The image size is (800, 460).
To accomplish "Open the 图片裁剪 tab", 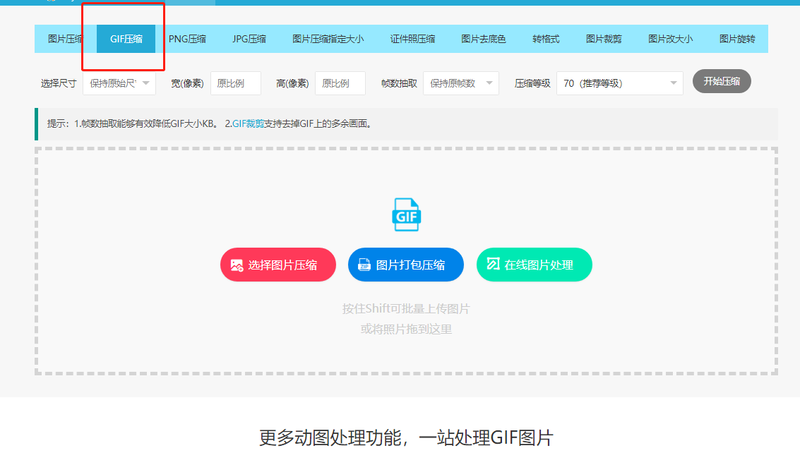I will [604, 39].
